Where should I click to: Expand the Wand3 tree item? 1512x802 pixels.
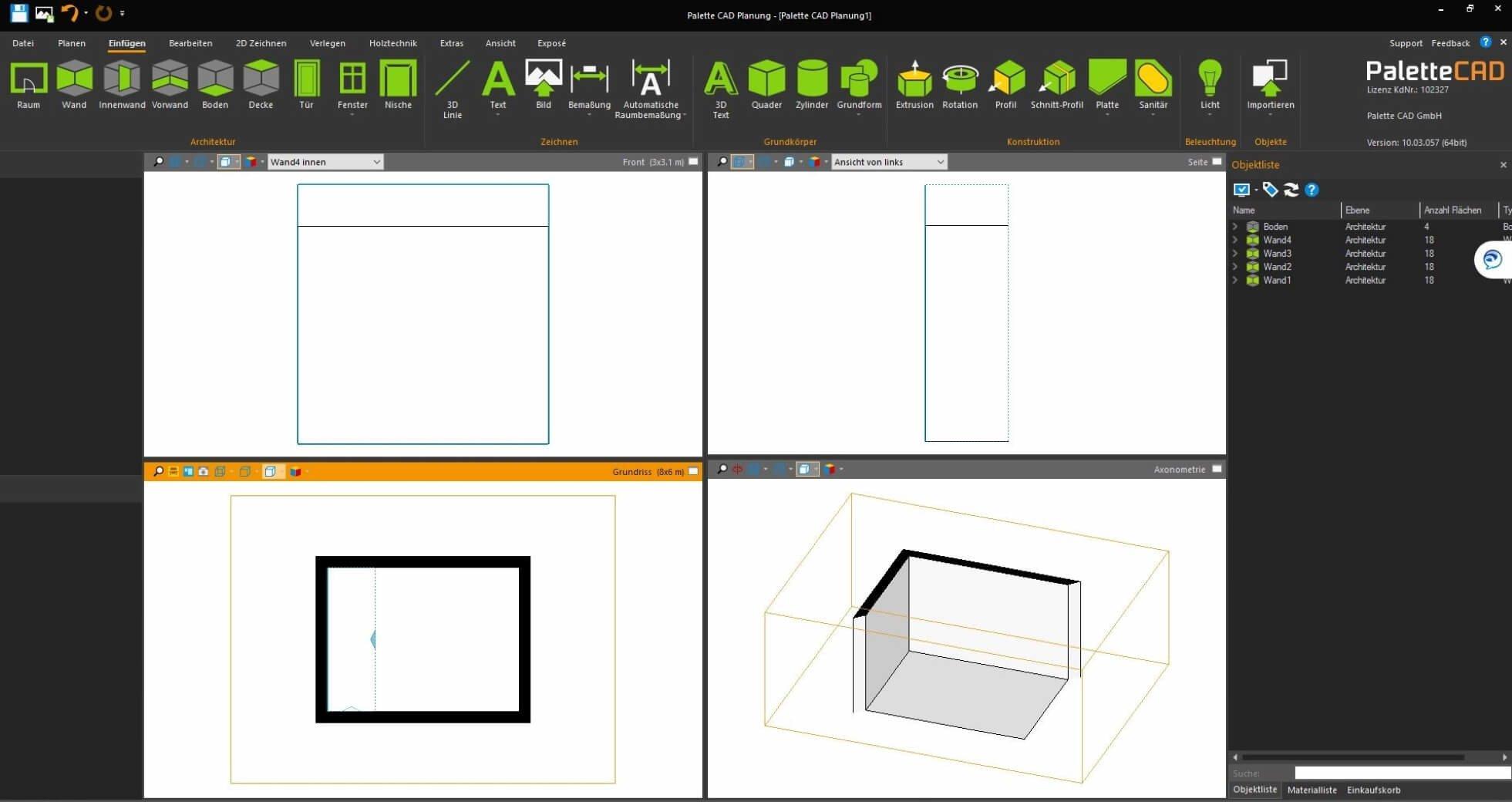(1235, 253)
